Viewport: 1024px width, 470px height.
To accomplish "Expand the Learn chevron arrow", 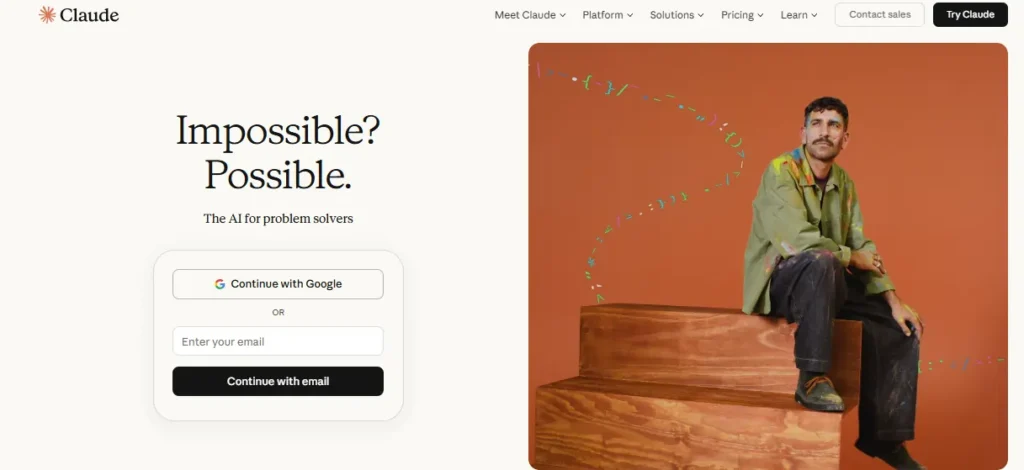I will coord(814,16).
